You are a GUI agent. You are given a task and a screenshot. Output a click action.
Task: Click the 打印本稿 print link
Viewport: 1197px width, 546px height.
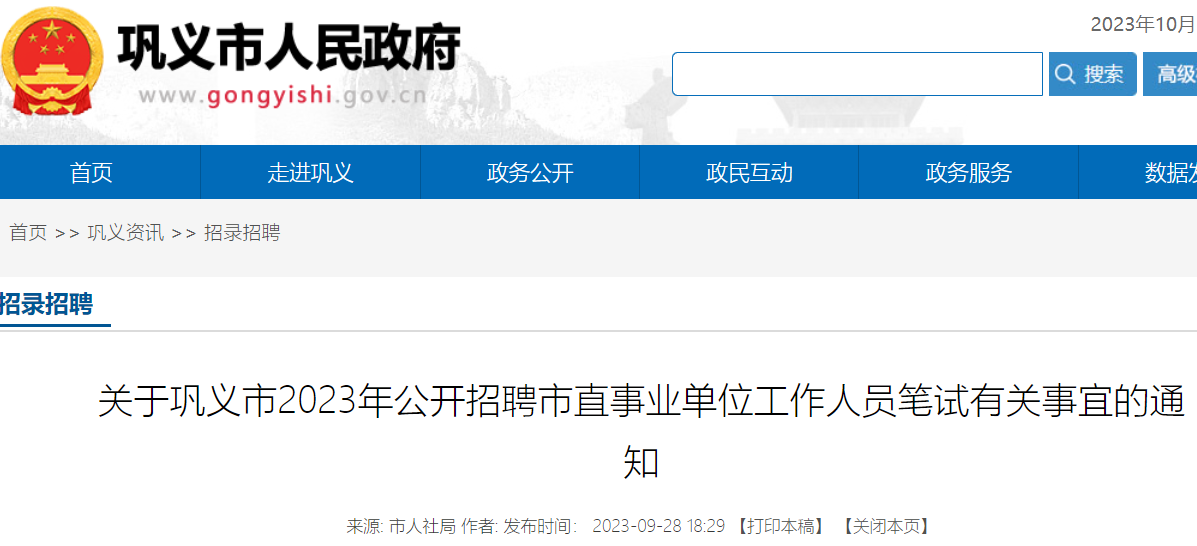click(780, 526)
